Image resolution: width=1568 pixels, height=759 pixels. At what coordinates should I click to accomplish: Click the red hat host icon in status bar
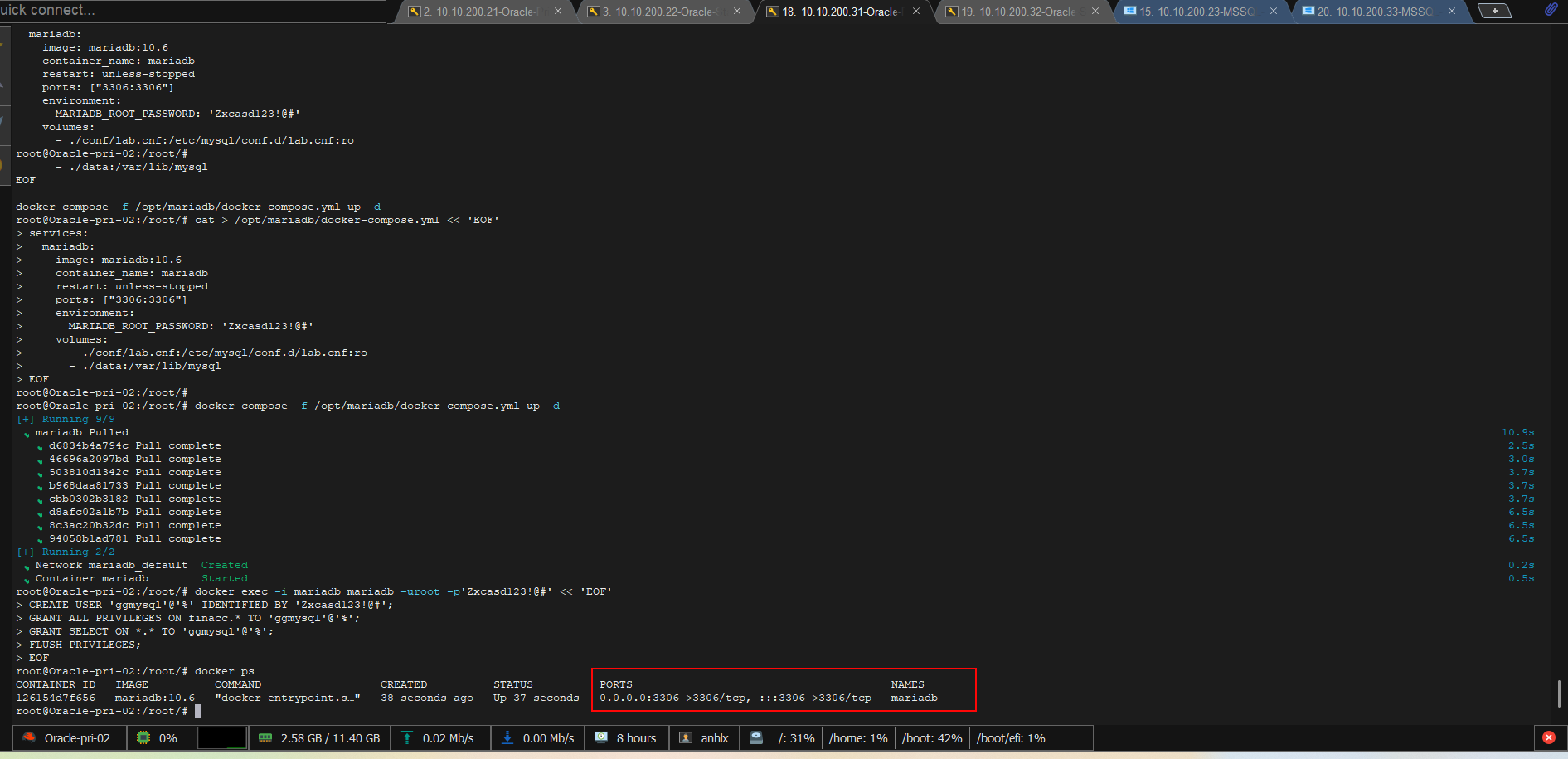click(29, 737)
